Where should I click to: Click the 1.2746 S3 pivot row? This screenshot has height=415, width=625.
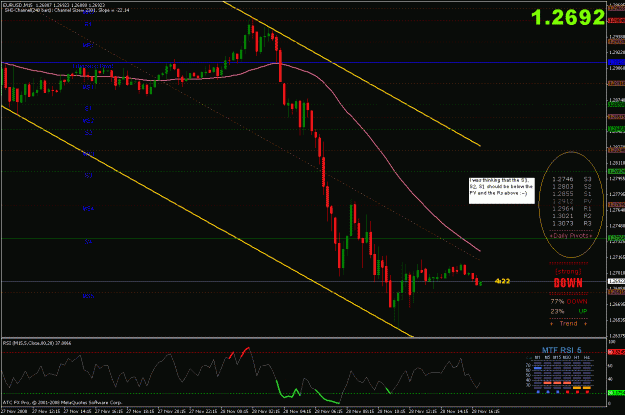(572, 179)
